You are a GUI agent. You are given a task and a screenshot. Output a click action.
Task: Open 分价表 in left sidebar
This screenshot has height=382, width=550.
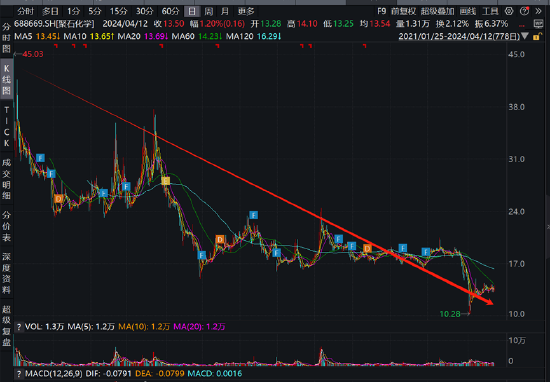7,226
